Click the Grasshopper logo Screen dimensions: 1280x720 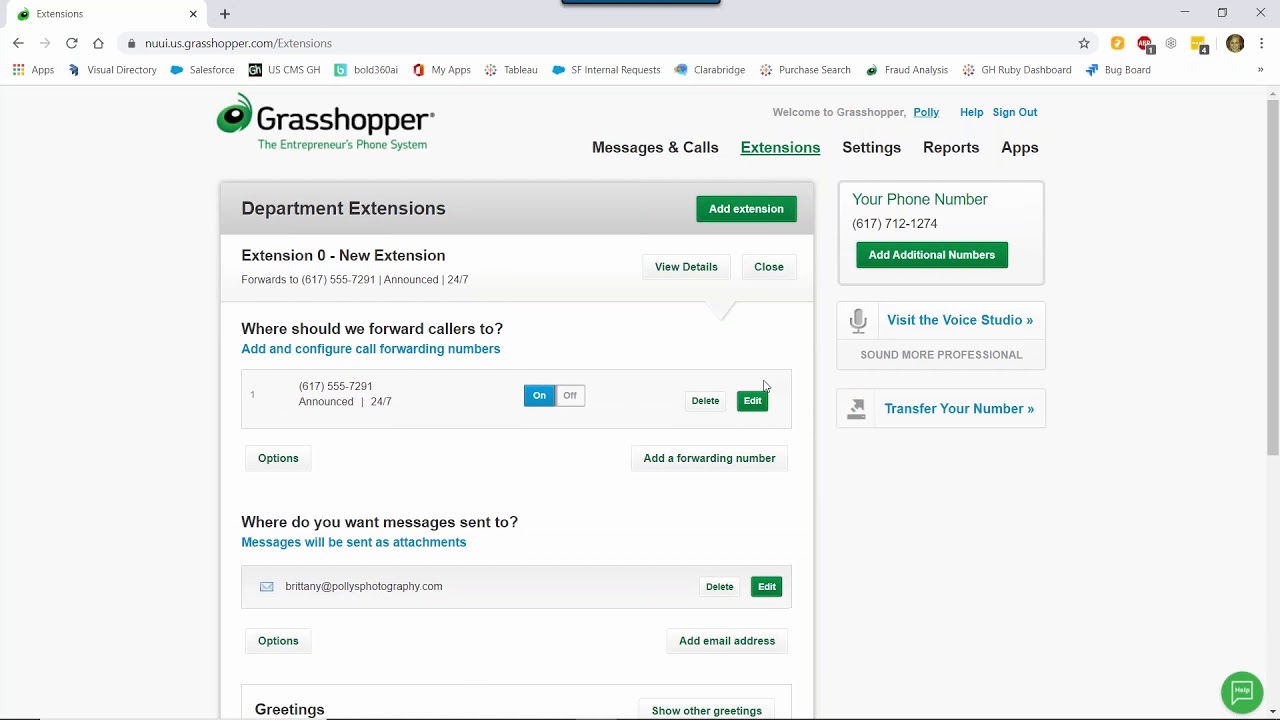[x=326, y=122]
